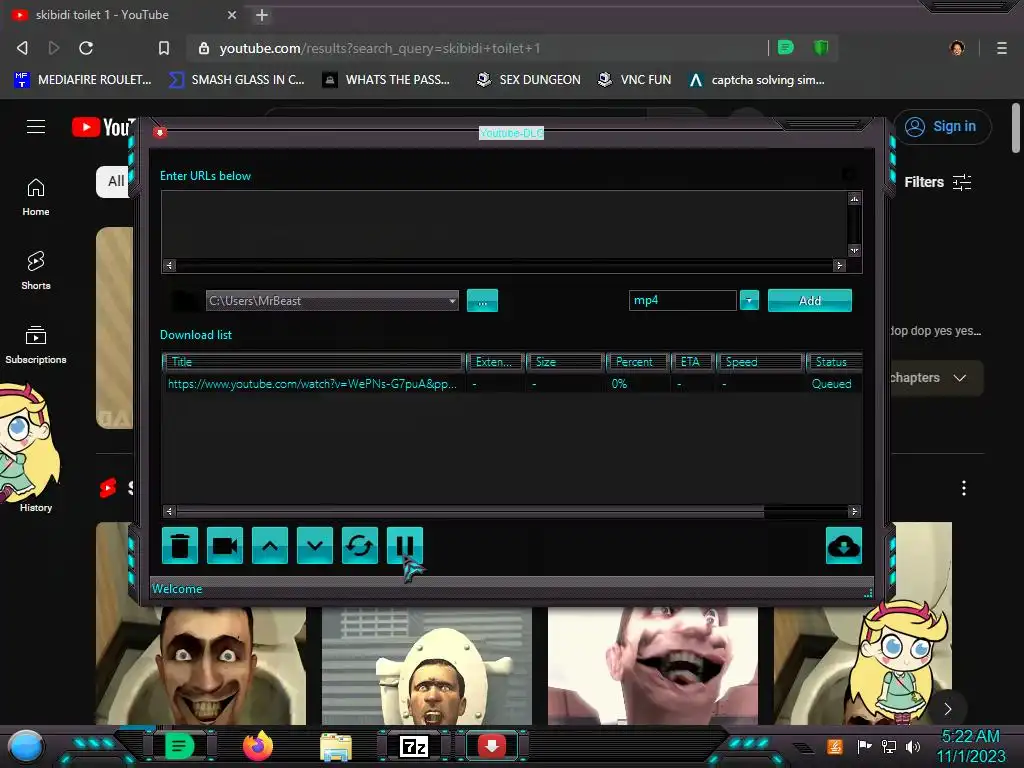
Task: Open the YouTube guide hamburger menu
Action: coord(36,127)
